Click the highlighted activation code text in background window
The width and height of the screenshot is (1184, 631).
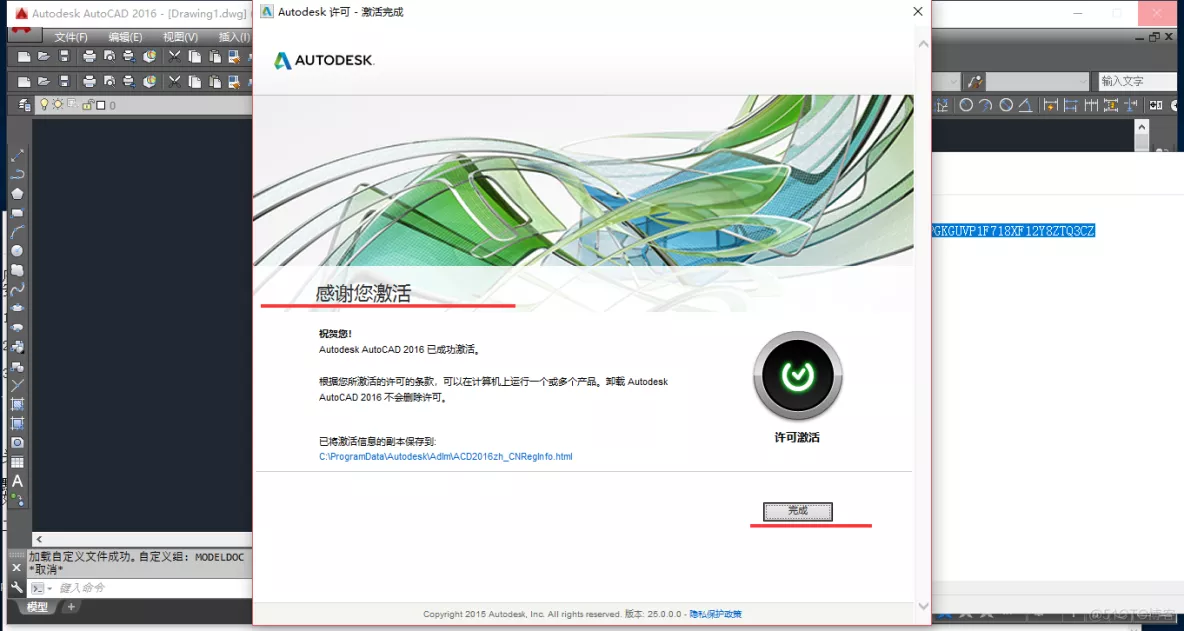[x=1013, y=231]
